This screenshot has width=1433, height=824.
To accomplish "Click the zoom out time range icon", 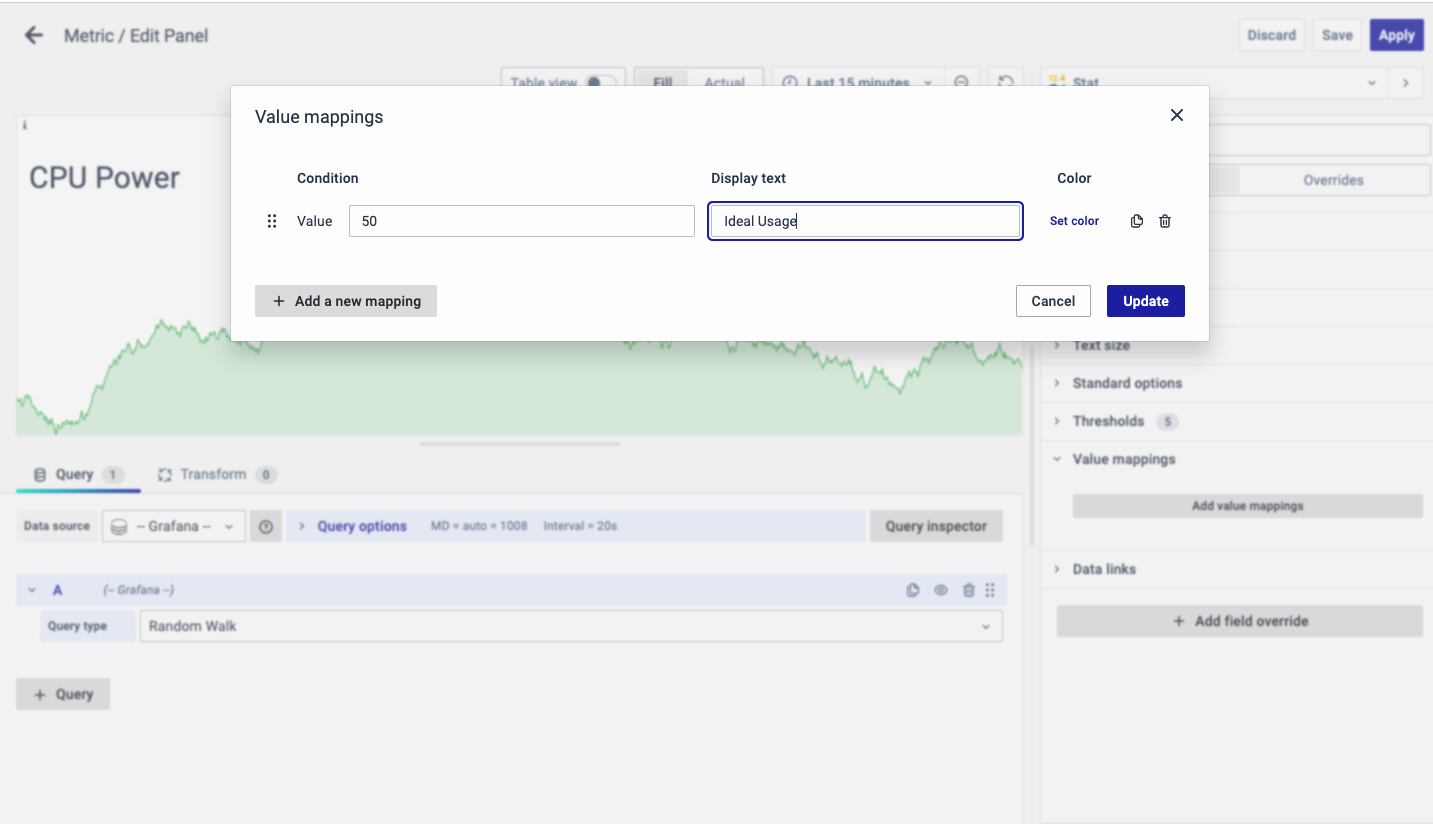I will pos(961,82).
